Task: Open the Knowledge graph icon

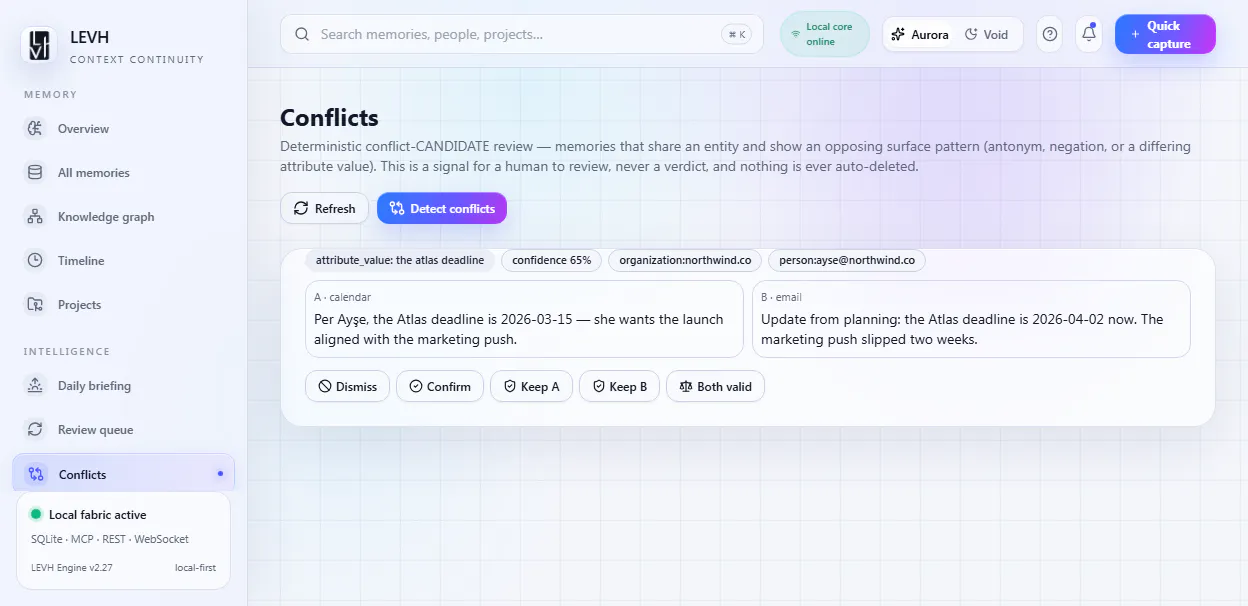Action: pos(35,216)
